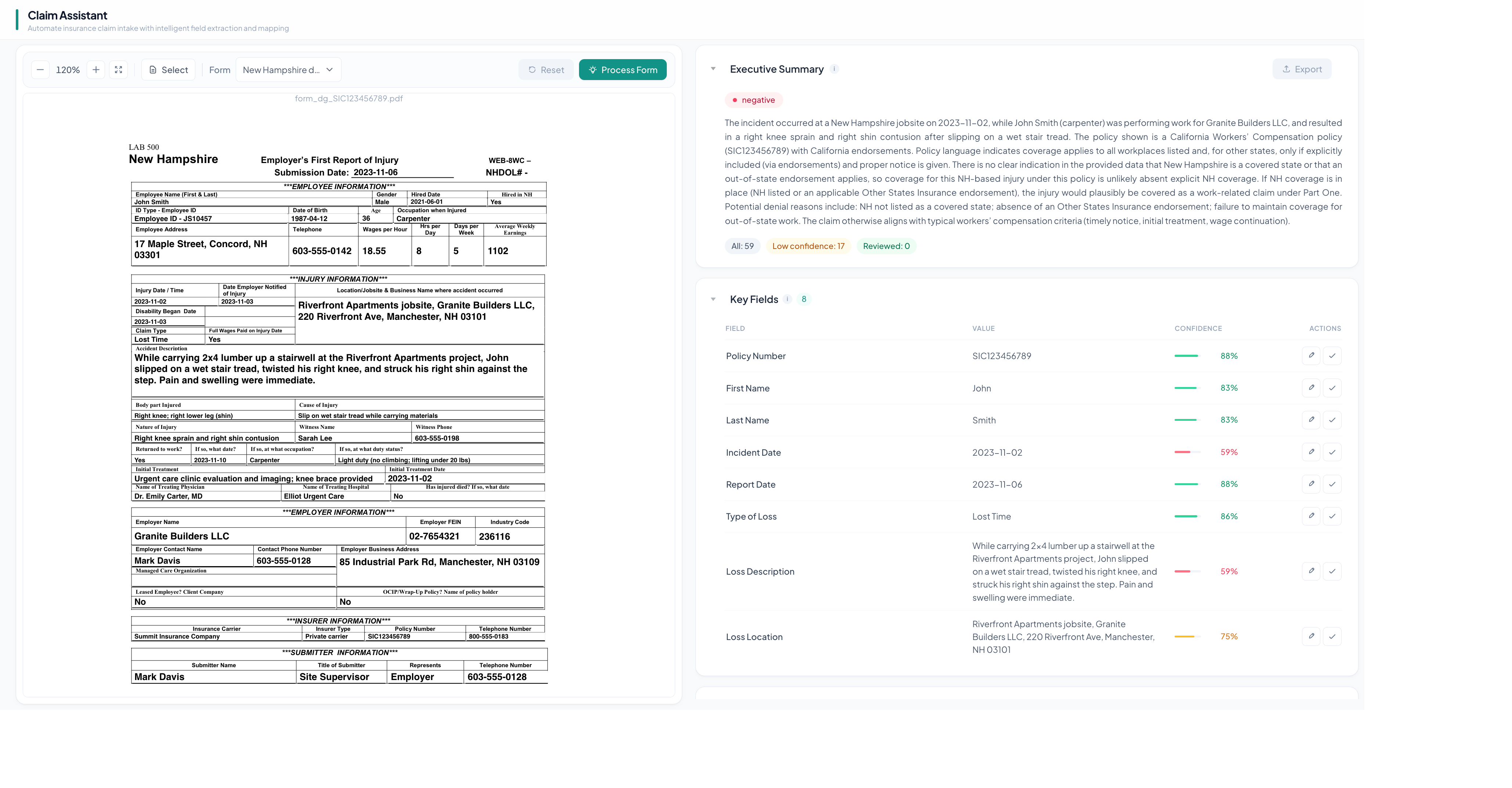
Task: Select the All: 59 filter chip
Action: [742, 246]
